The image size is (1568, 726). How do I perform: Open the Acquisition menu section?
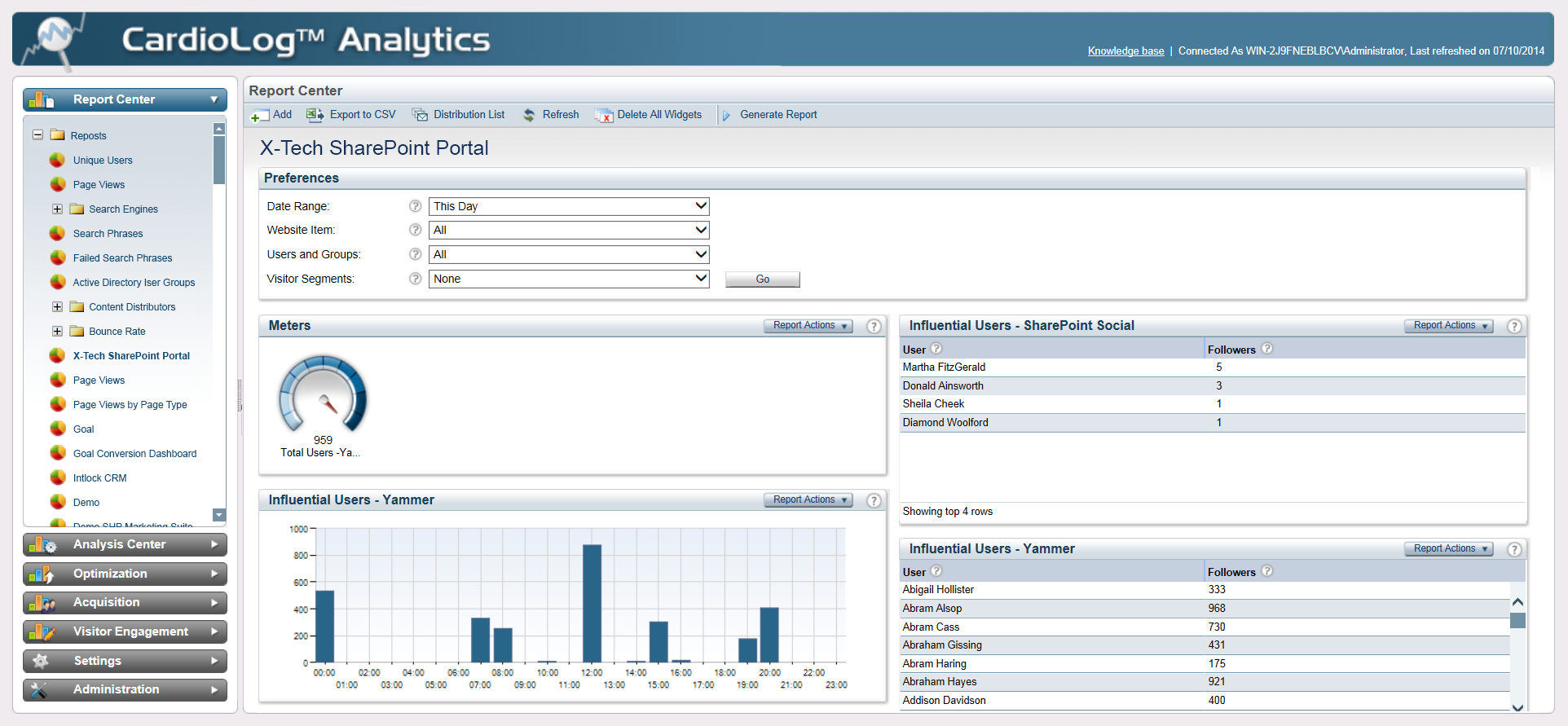coord(125,603)
